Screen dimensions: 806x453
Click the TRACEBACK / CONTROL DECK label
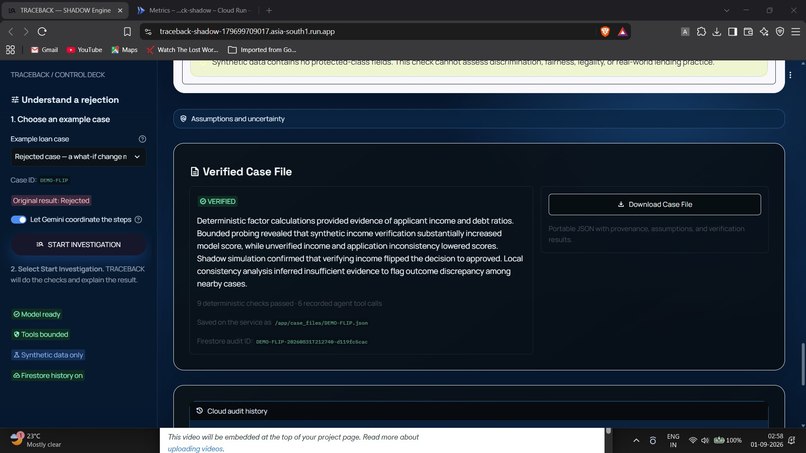(58, 75)
